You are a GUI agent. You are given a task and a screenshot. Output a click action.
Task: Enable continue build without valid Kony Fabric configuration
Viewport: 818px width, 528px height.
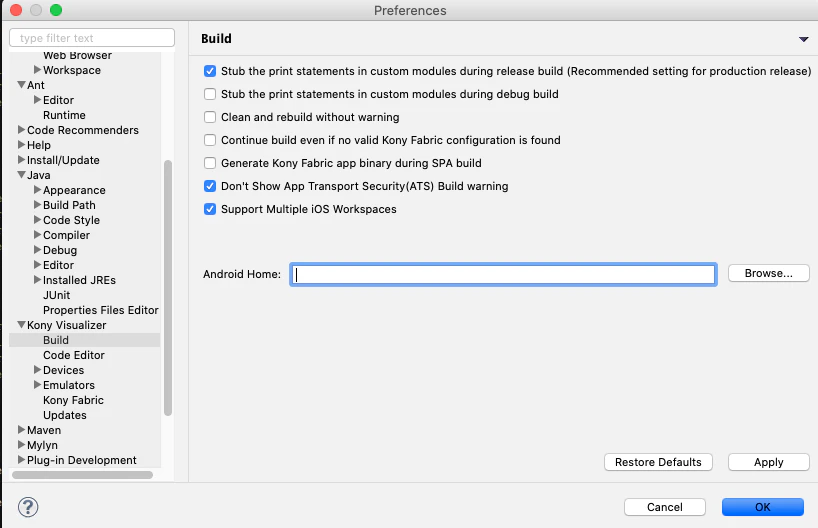[x=210, y=140]
